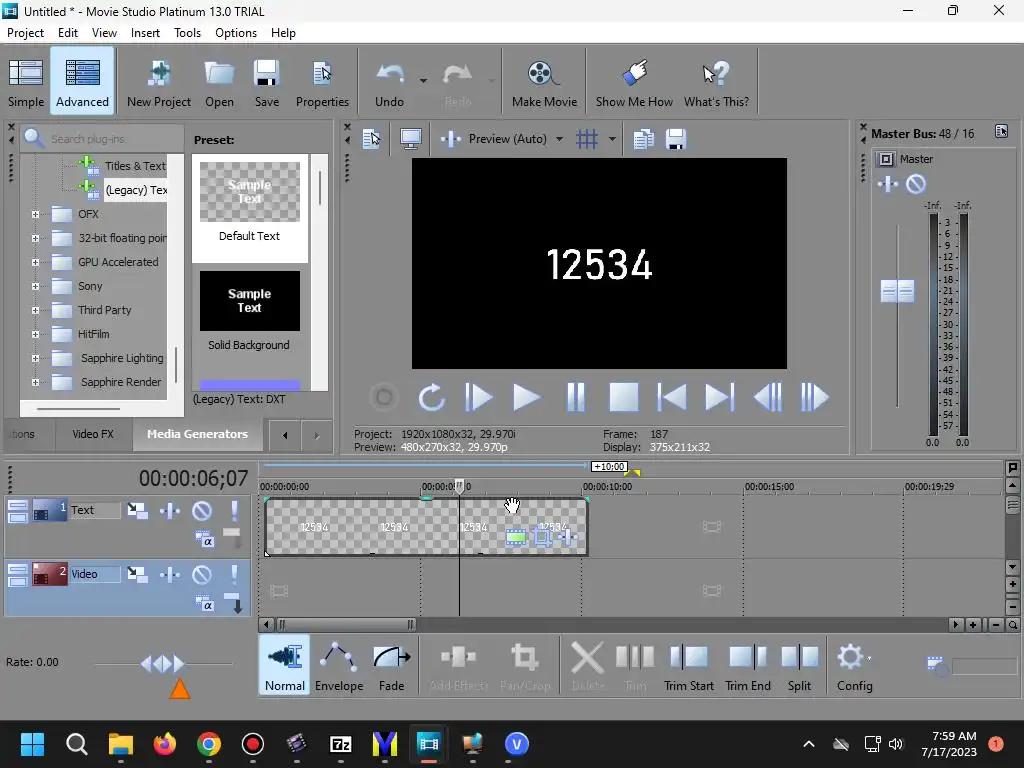The width and height of the screenshot is (1024, 768).
Task: Expand GPU Accelerated folder
Action: [35, 263]
